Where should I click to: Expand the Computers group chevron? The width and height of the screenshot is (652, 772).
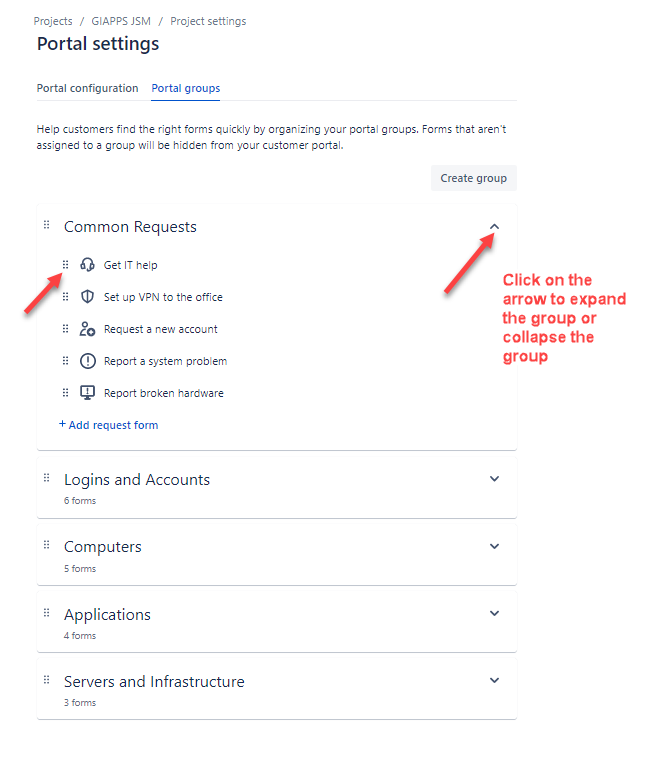(494, 546)
